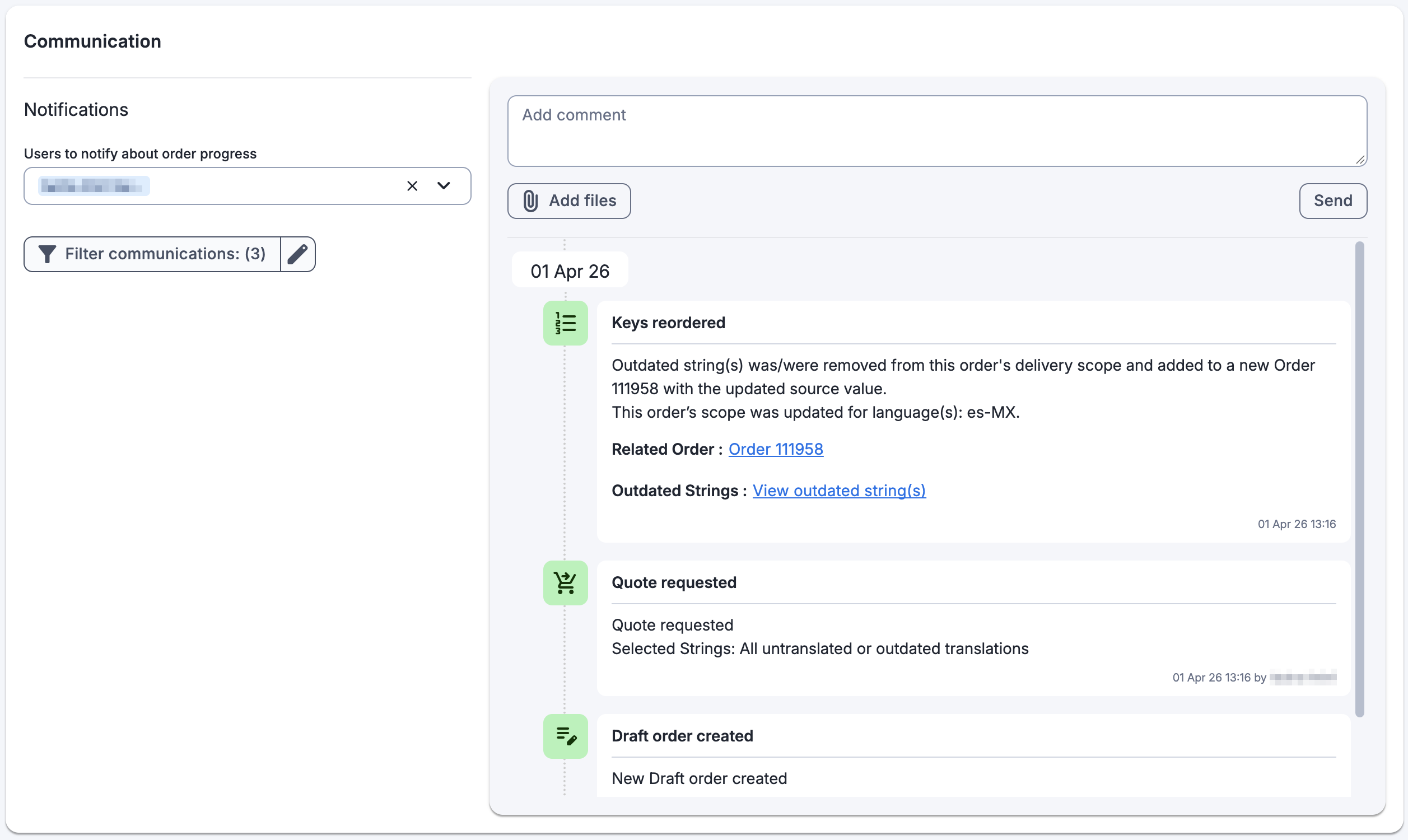Viewport: 1408px width, 840px height.
Task: Click the 01 Apr 26 13:16 timestamp under Keys reordered
Action: pyautogui.click(x=1297, y=524)
